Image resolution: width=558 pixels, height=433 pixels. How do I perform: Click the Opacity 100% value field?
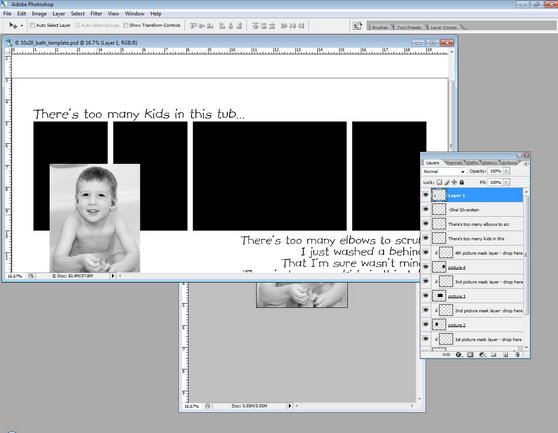(x=495, y=171)
